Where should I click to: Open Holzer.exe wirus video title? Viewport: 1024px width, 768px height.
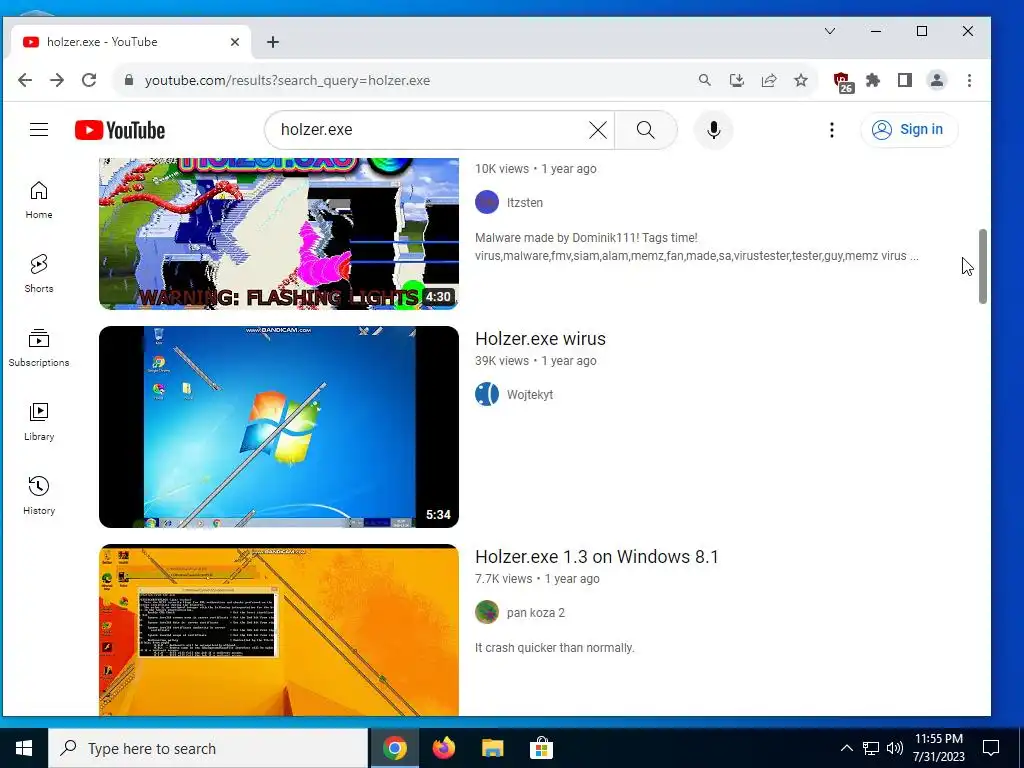(540, 339)
